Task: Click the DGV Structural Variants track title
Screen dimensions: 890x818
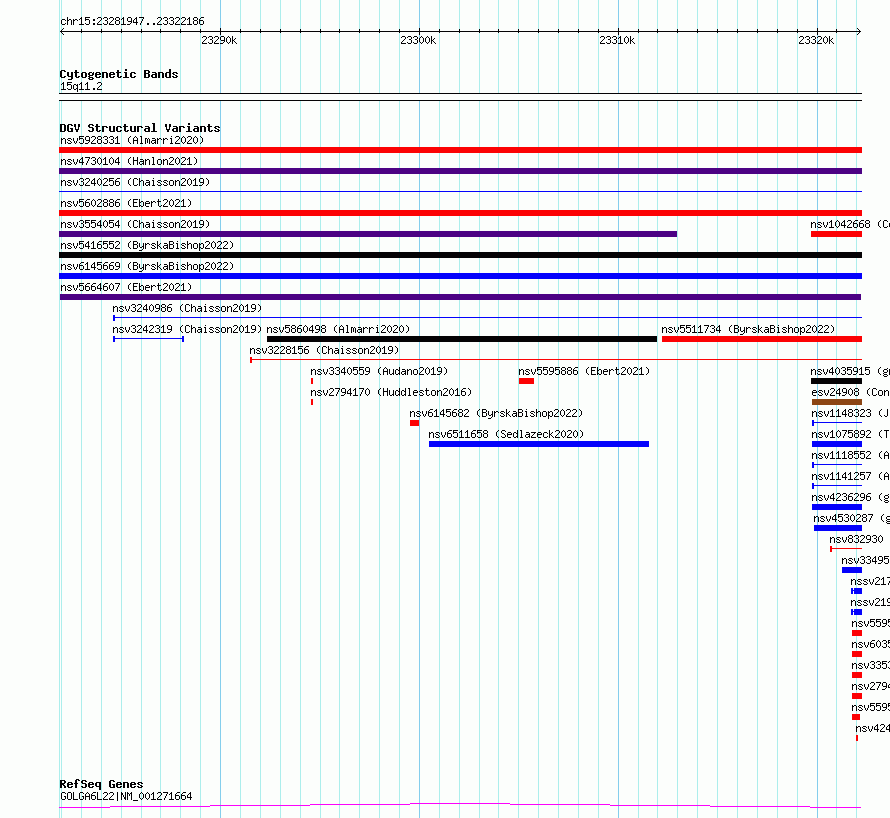Action: click(x=140, y=128)
